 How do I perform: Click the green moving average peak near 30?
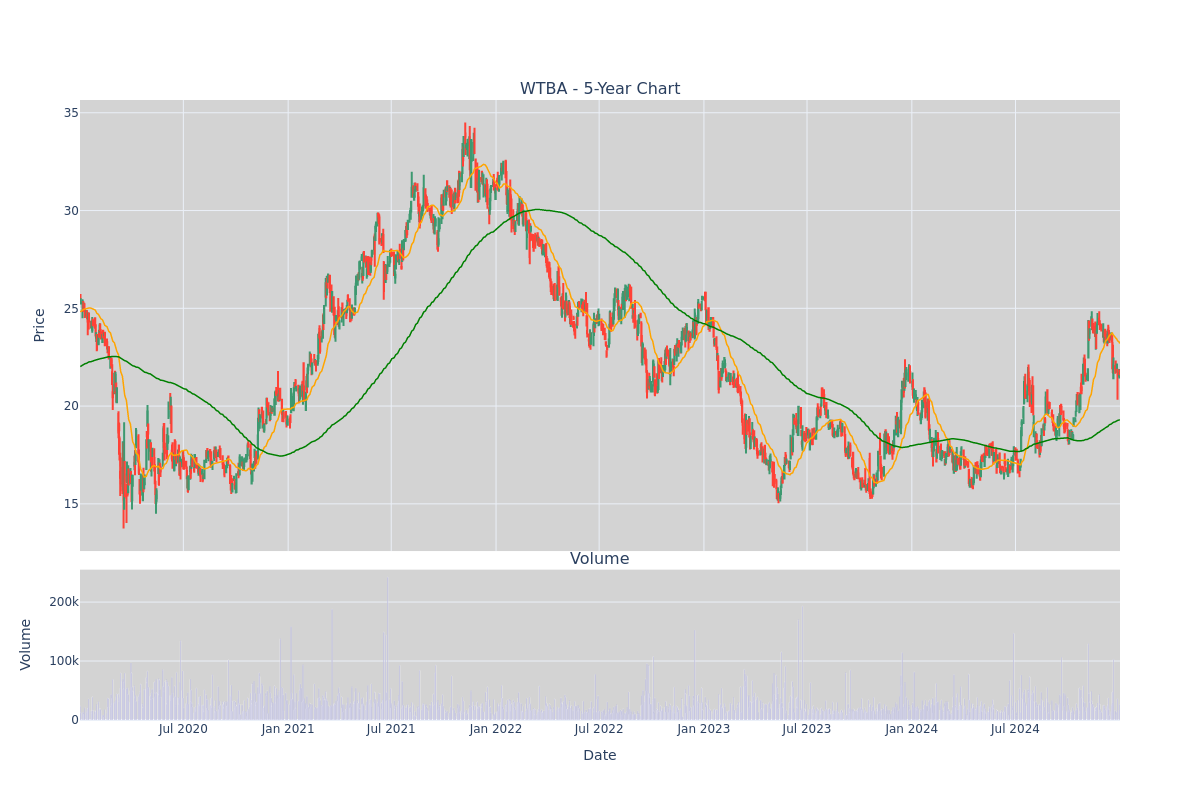(x=538, y=209)
